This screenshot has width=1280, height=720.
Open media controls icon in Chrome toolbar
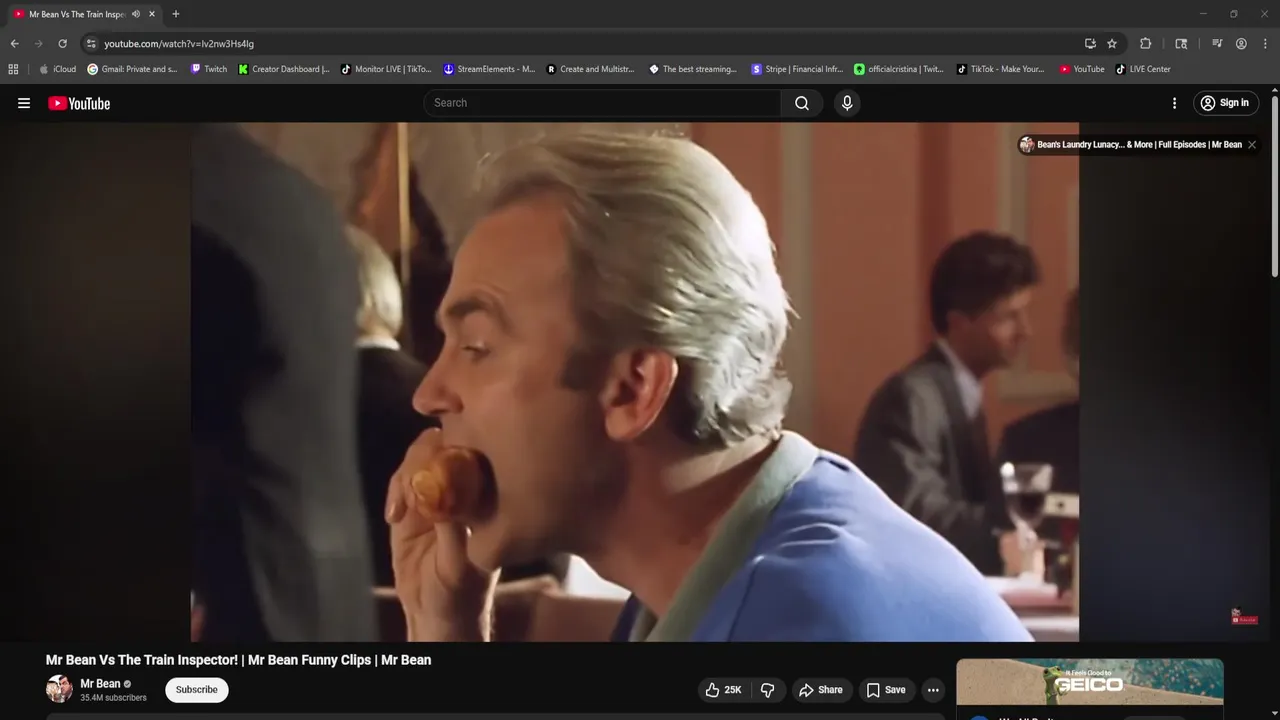click(x=1217, y=44)
